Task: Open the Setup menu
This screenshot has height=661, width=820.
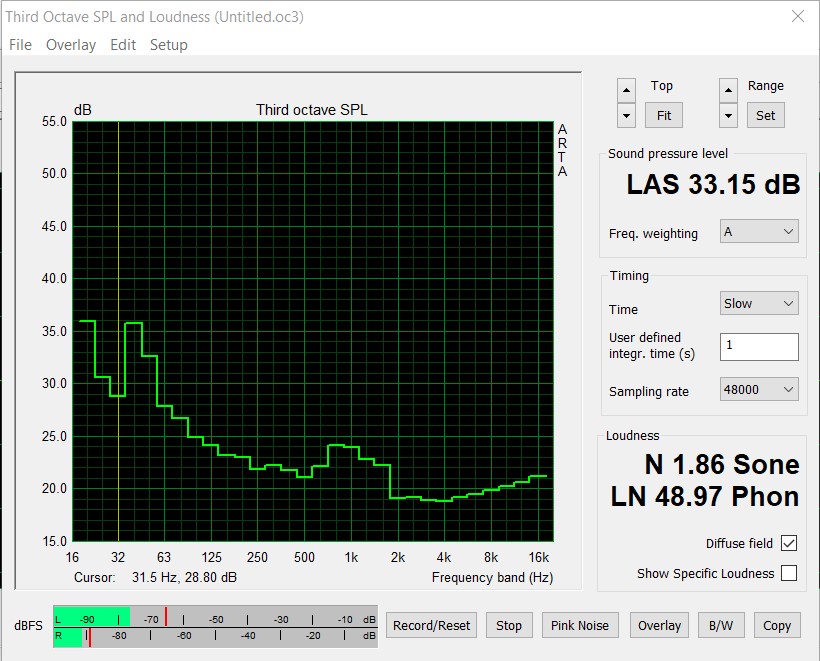Action: [168, 45]
